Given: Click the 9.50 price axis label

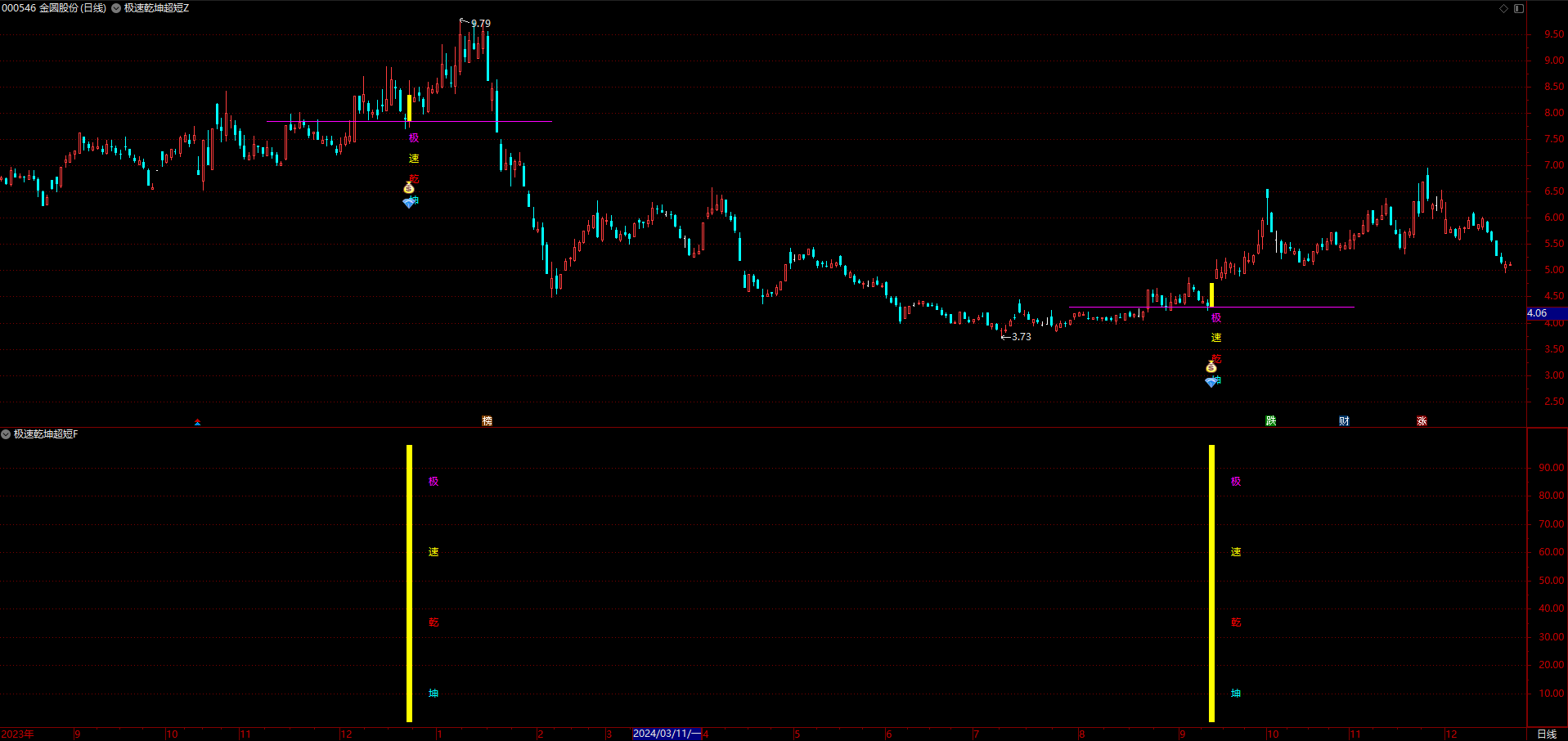Looking at the screenshot, I should click(1554, 34).
